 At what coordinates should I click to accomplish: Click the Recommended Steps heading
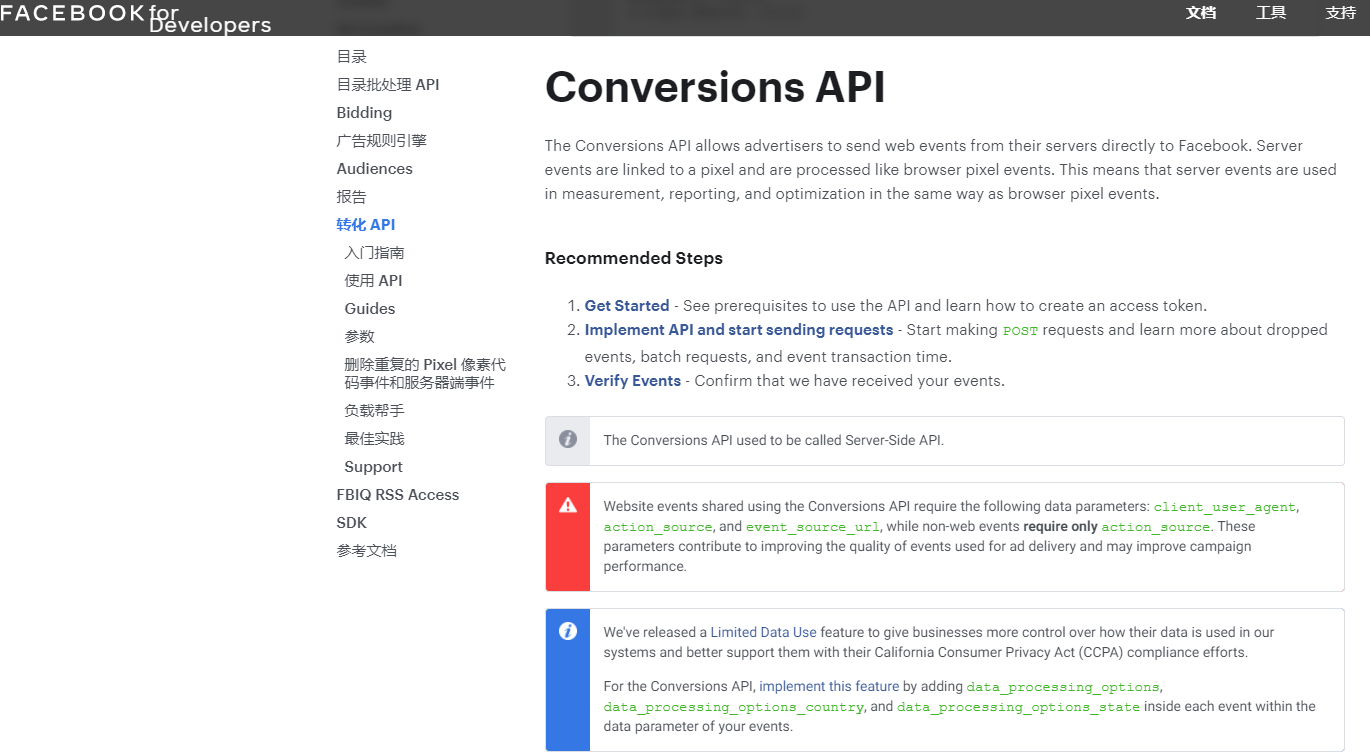(x=634, y=258)
